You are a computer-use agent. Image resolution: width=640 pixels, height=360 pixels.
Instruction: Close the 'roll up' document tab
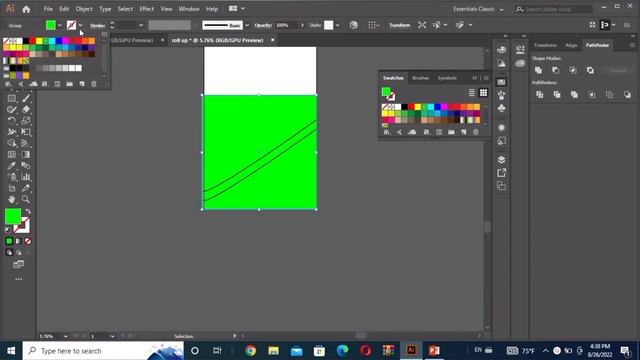[x=272, y=40]
